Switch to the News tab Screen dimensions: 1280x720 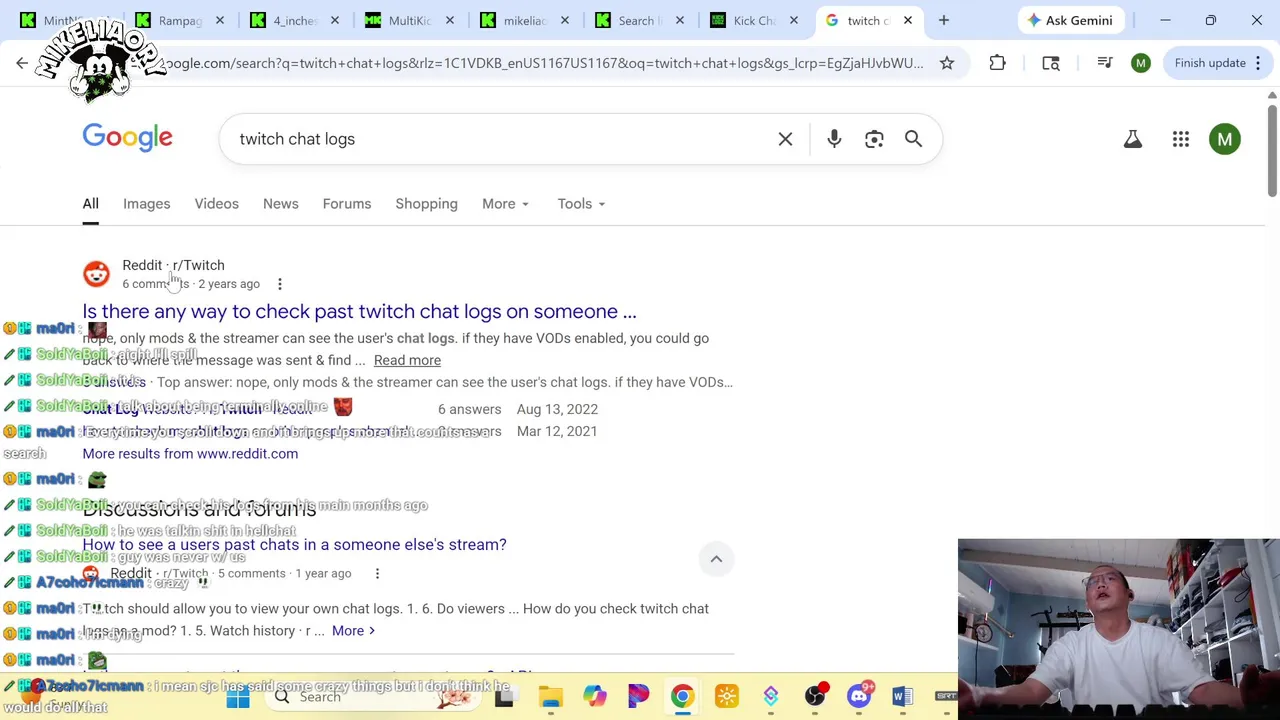click(x=280, y=204)
